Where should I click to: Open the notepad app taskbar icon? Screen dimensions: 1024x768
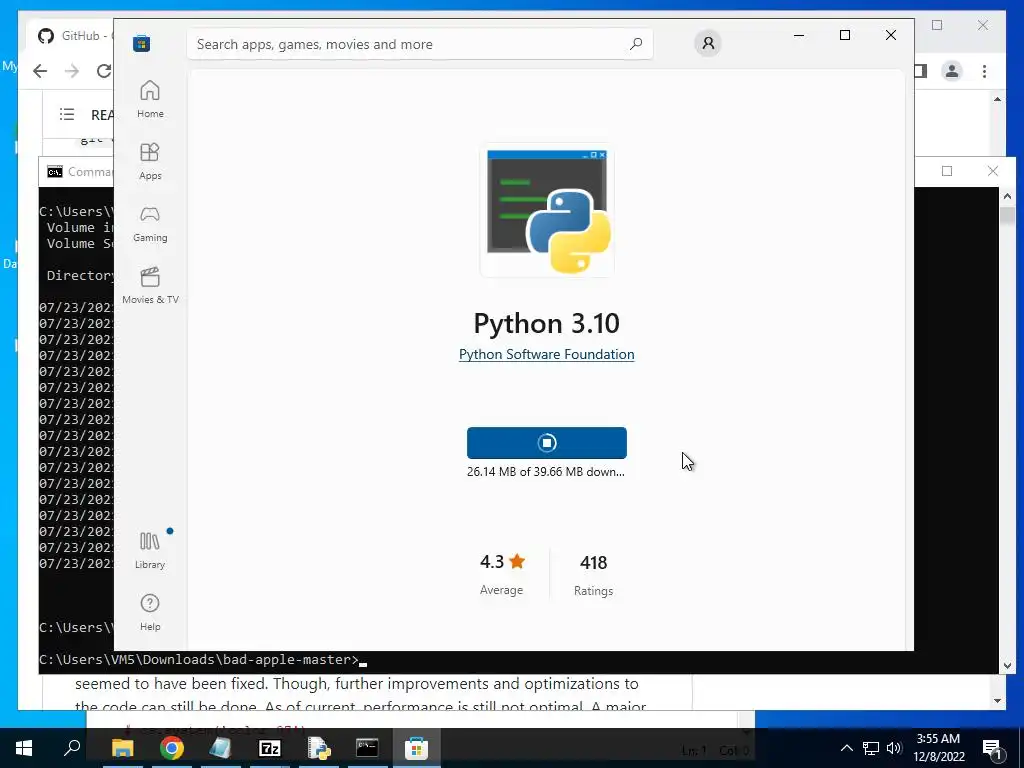pyautogui.click(x=221, y=748)
